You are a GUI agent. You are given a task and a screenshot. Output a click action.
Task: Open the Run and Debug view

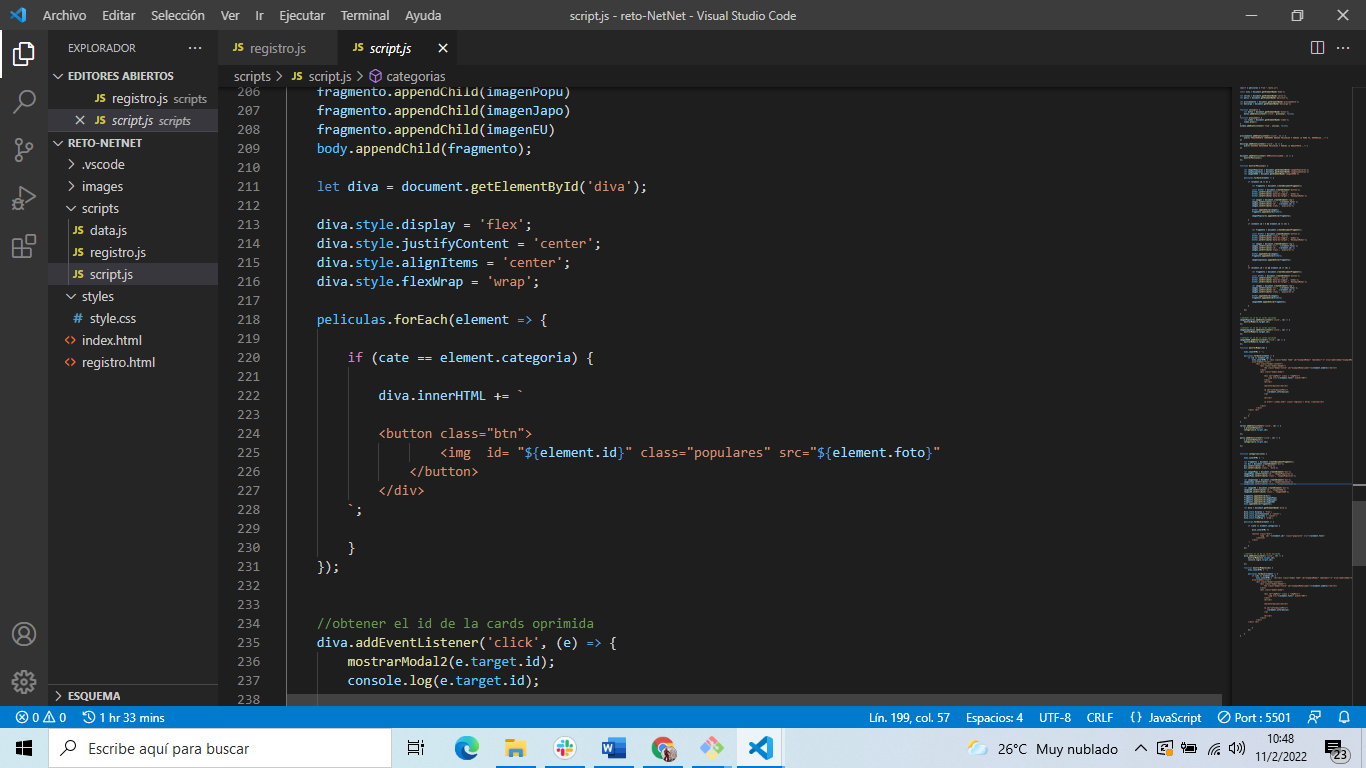click(x=24, y=198)
